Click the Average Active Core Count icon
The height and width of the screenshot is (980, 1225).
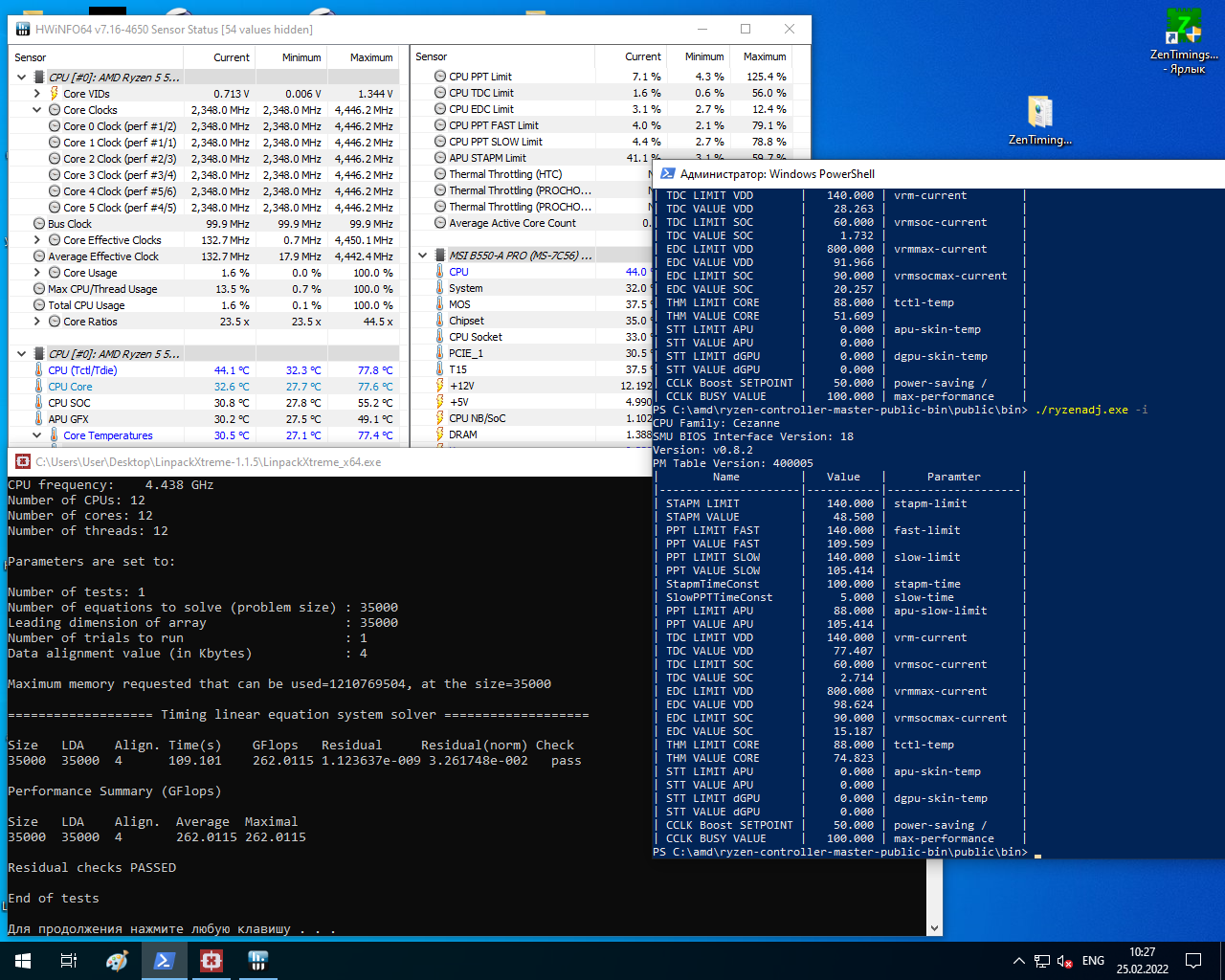click(x=440, y=223)
